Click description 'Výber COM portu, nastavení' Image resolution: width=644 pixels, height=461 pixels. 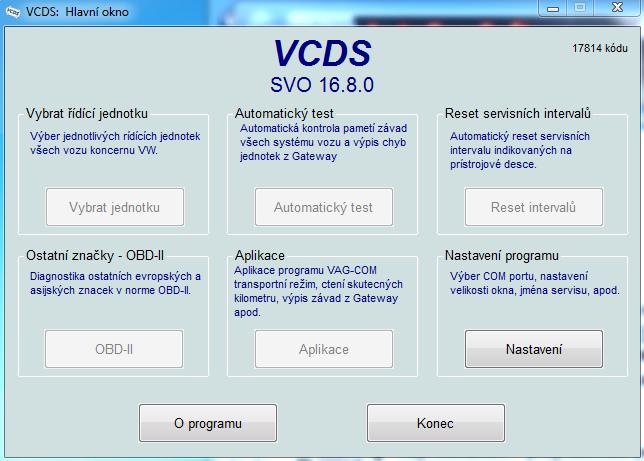coord(519,276)
